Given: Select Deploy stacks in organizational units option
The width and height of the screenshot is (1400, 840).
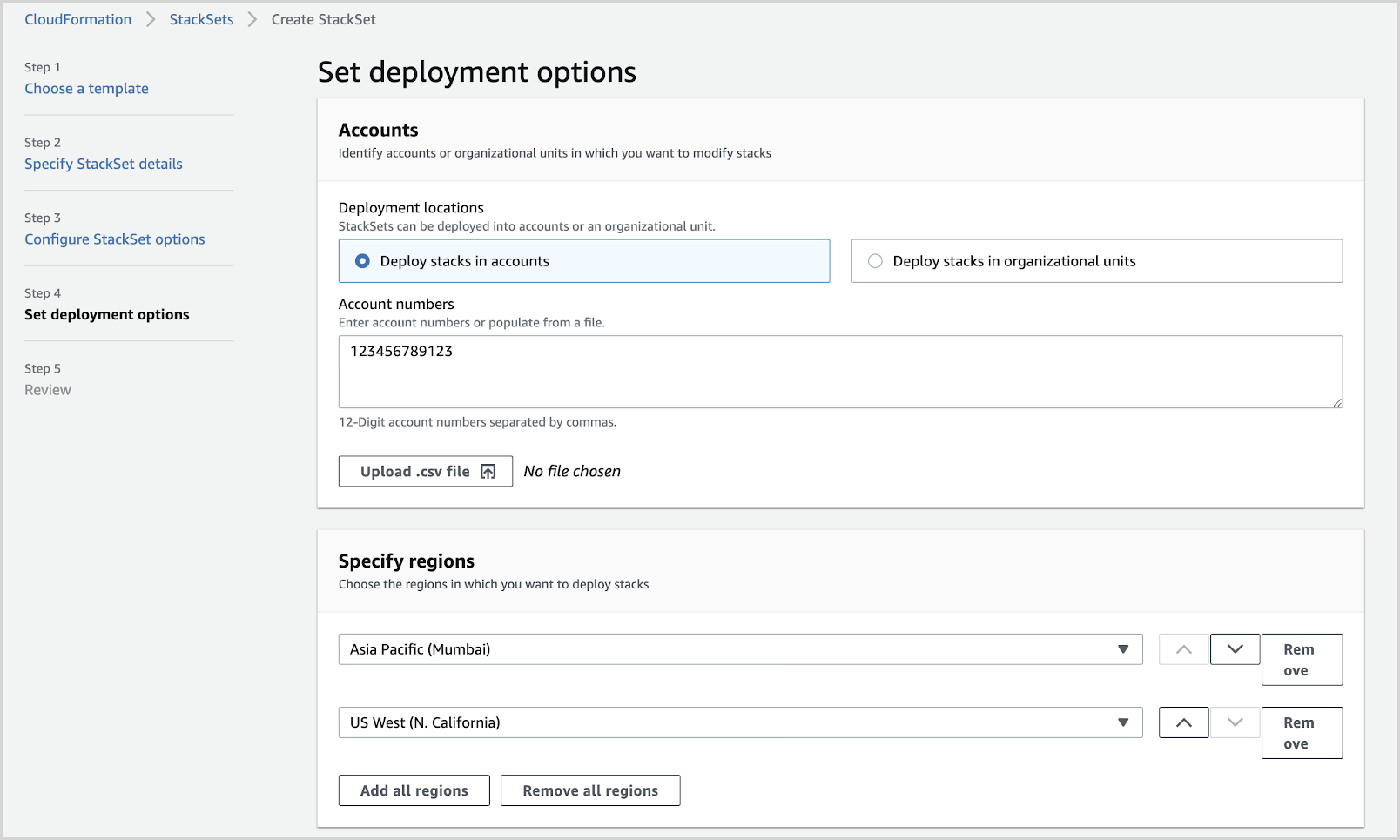Looking at the screenshot, I should [x=874, y=260].
